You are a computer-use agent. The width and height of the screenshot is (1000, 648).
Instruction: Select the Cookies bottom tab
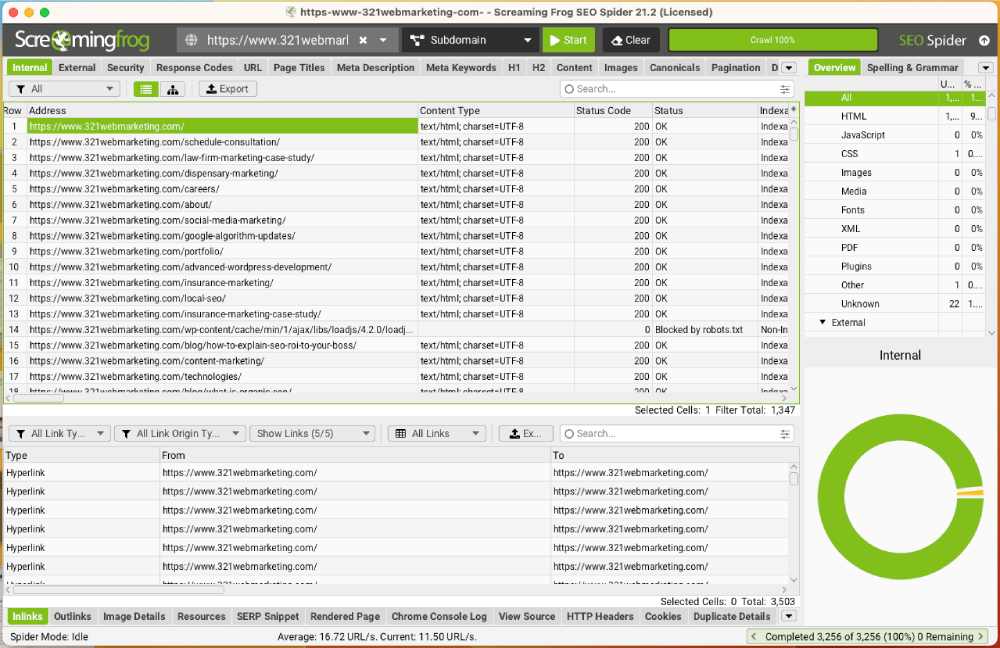tap(663, 616)
